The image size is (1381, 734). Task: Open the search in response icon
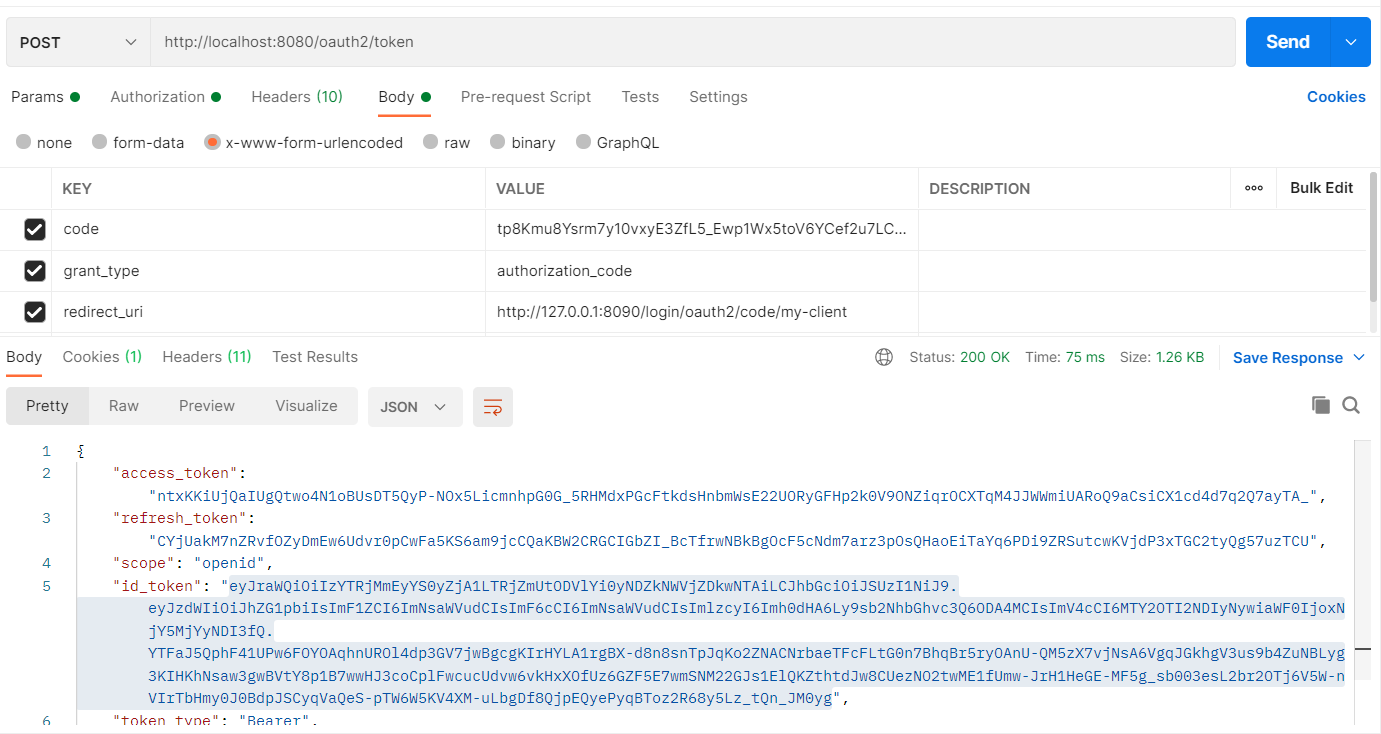(x=1351, y=405)
